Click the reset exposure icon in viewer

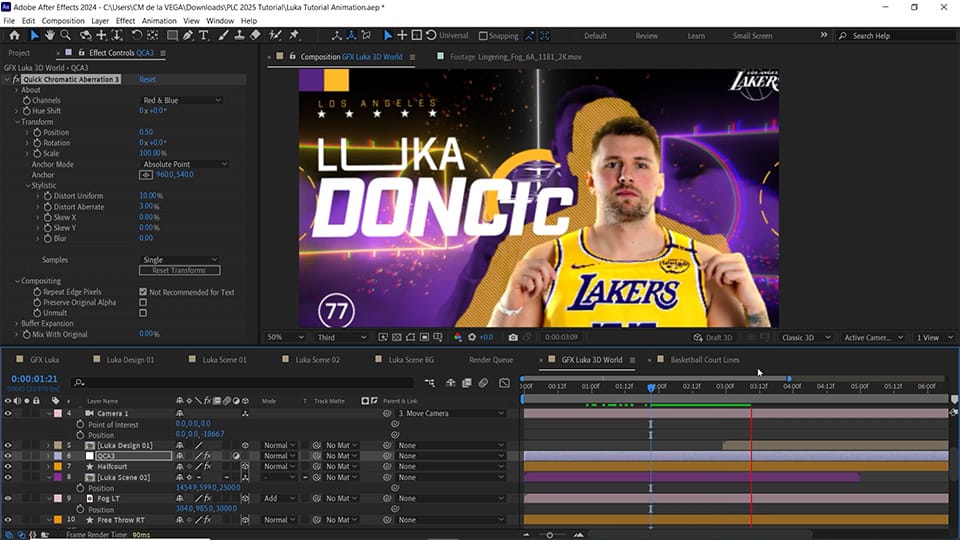(x=471, y=337)
